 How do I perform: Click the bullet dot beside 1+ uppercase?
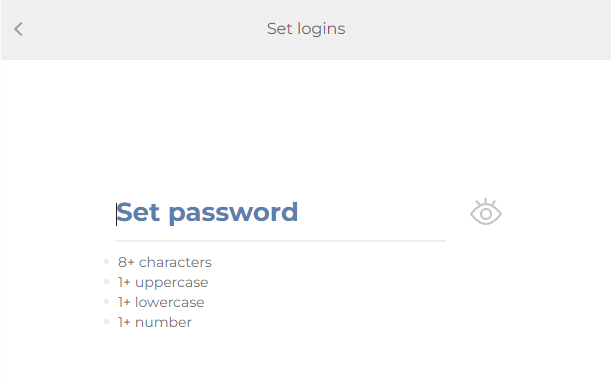[106, 281]
